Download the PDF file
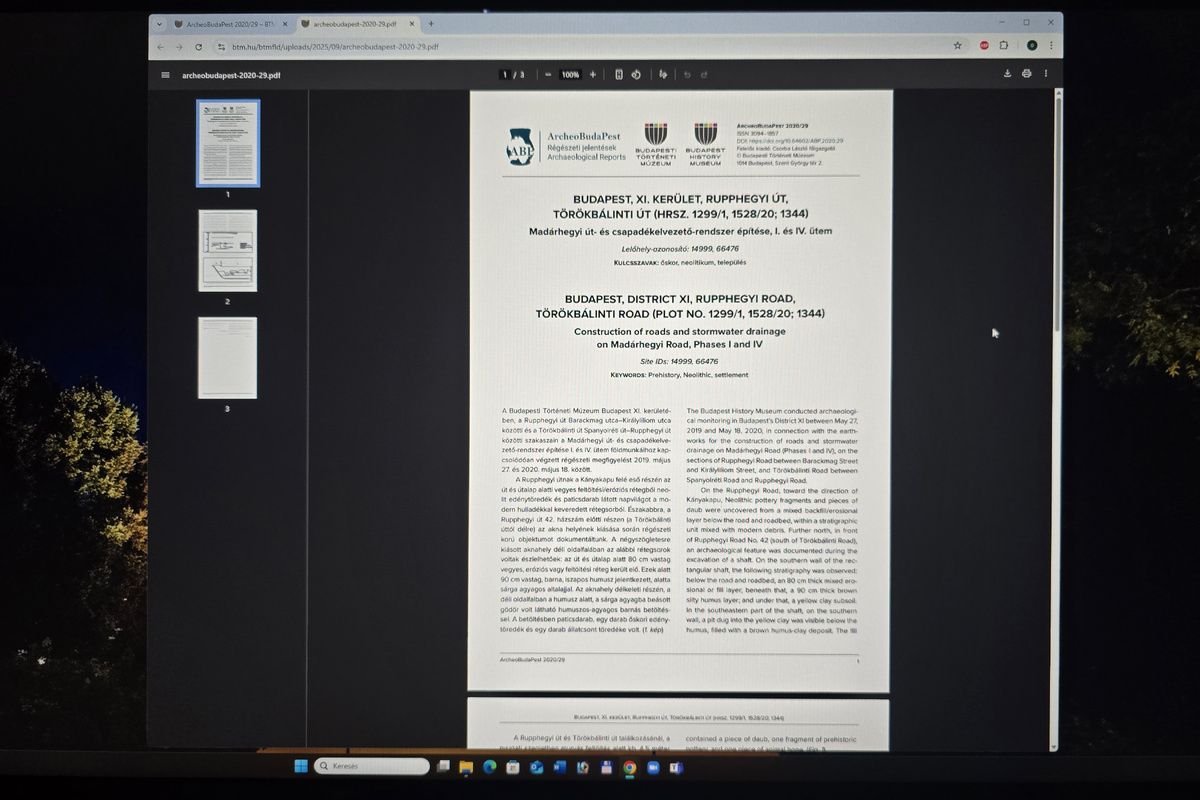Image resolution: width=1200 pixels, height=800 pixels. (1008, 74)
